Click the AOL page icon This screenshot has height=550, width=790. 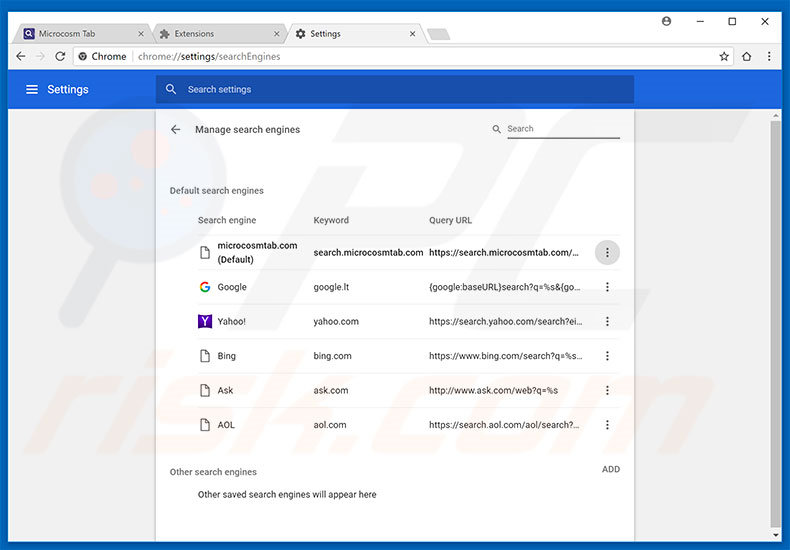tap(205, 425)
